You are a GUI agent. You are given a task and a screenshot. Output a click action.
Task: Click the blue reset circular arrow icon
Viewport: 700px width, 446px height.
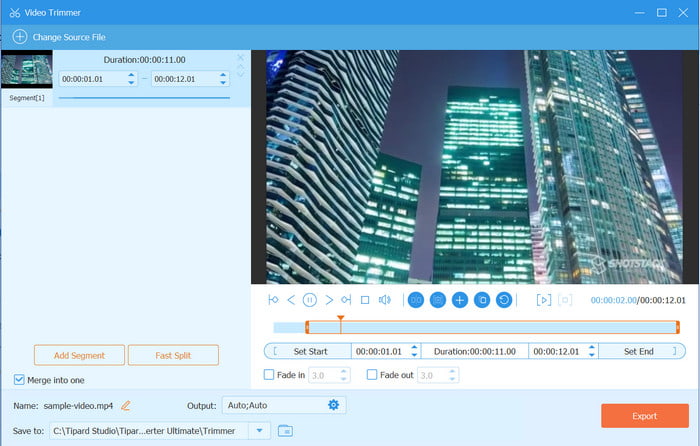[503, 300]
